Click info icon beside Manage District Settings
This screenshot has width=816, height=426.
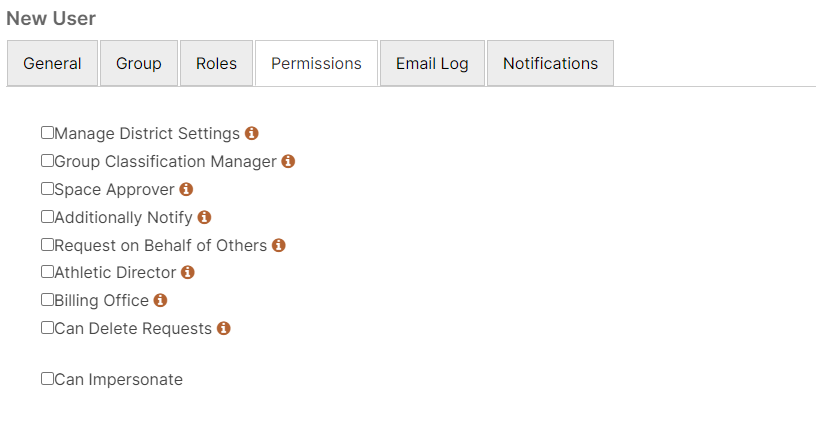coord(252,133)
